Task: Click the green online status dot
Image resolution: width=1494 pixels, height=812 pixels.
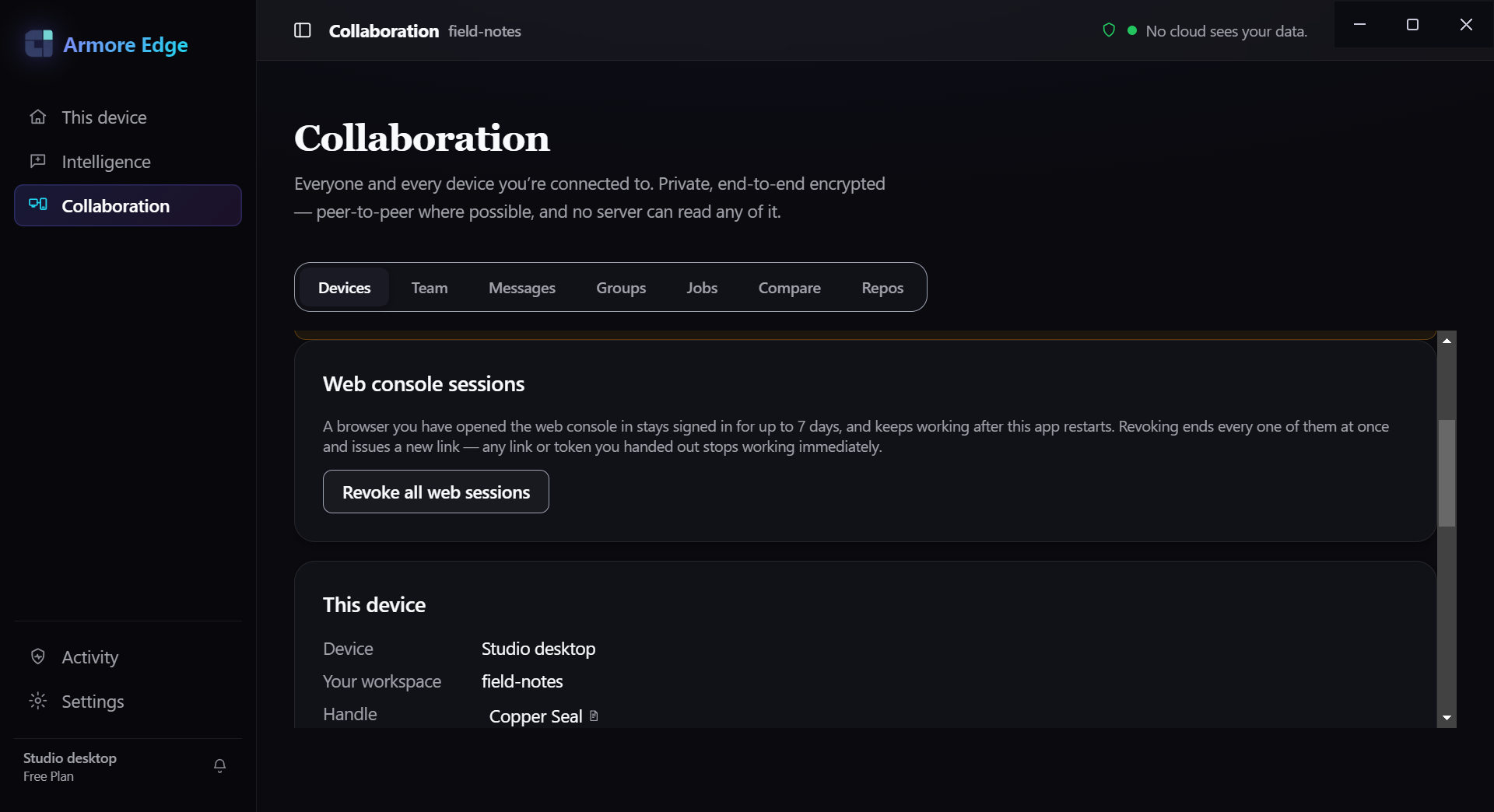Action: (1132, 30)
